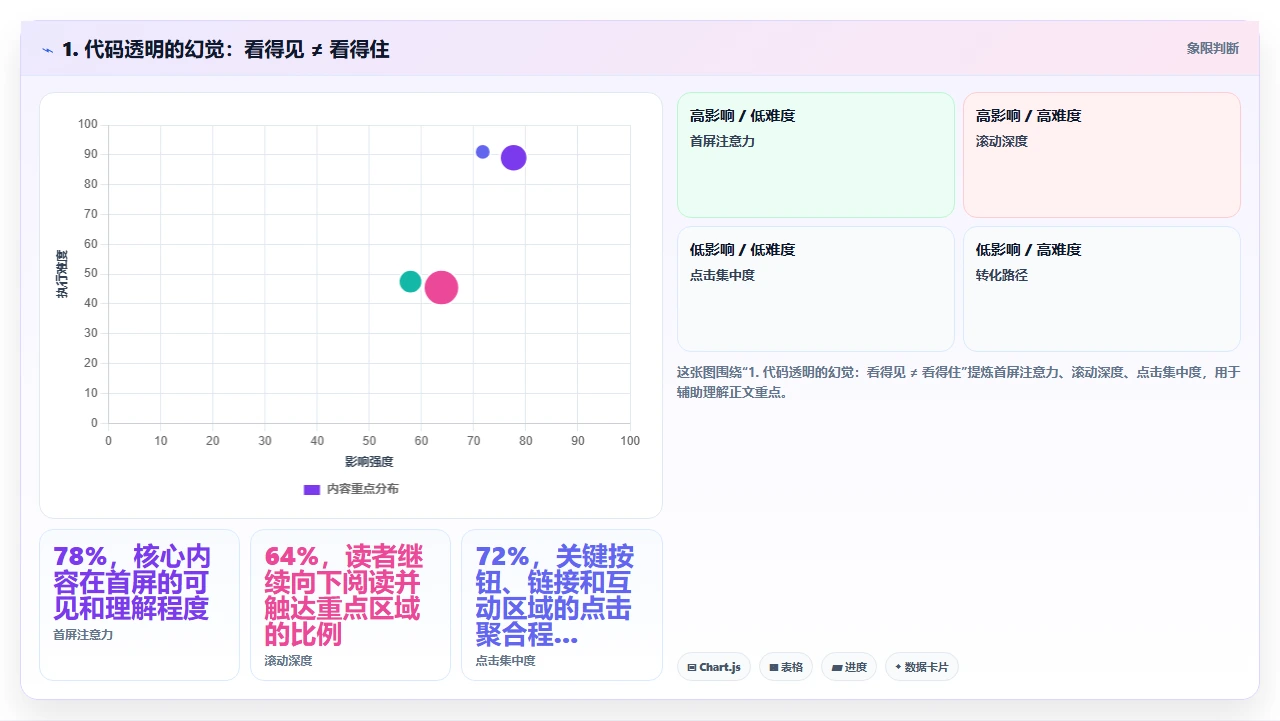Image resolution: width=1280 pixels, height=721 pixels.
Task: Click the 象限判断 label in the header
Action: coord(1212,48)
